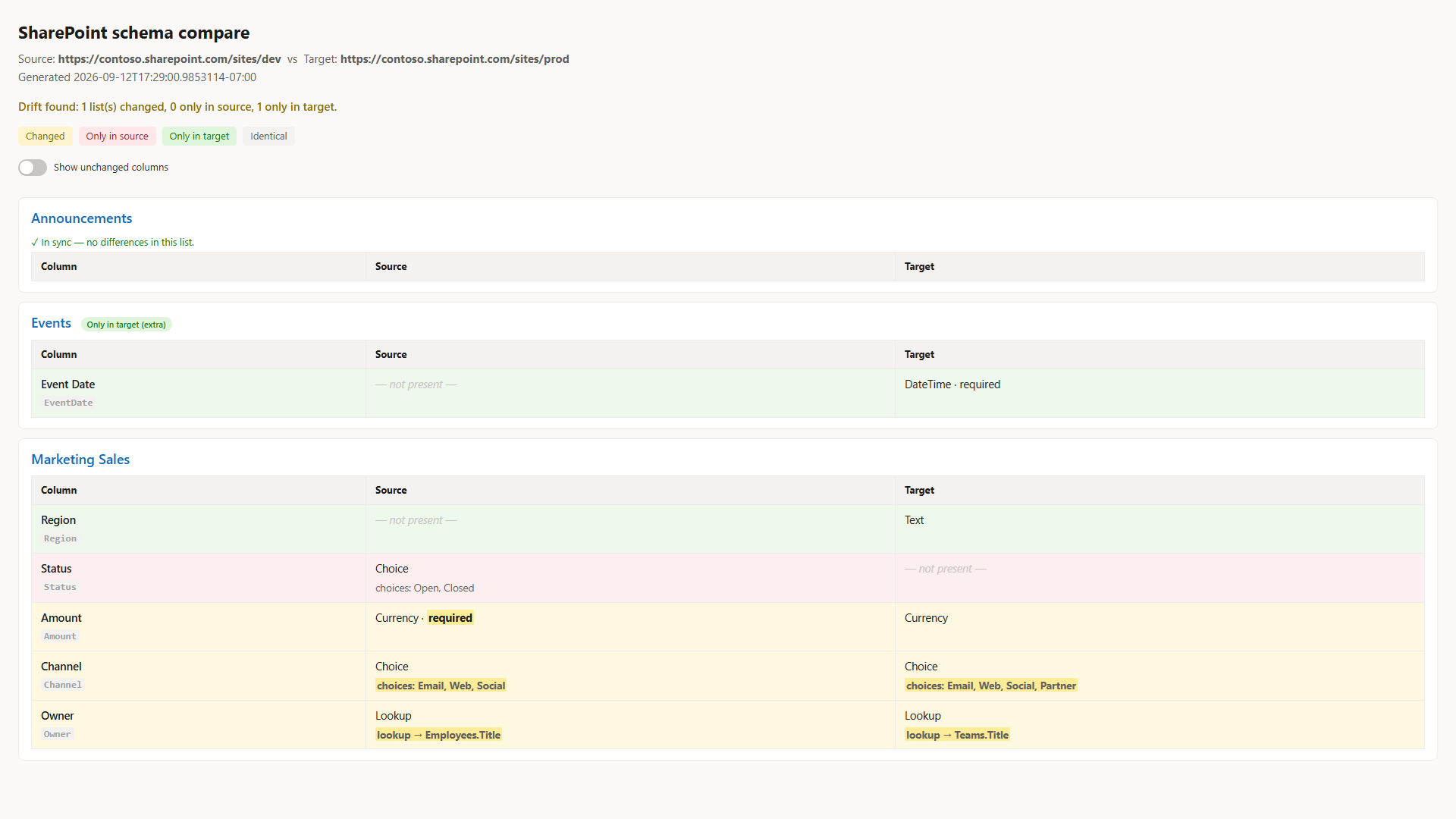Image resolution: width=1456 pixels, height=819 pixels.
Task: Click the Drift found summary line
Action: click(x=177, y=107)
